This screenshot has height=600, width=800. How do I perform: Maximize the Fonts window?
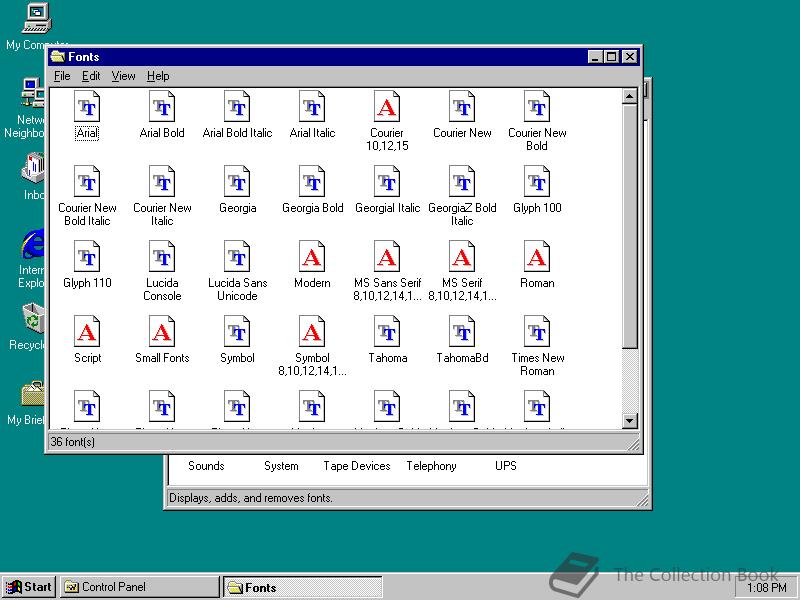[611, 57]
